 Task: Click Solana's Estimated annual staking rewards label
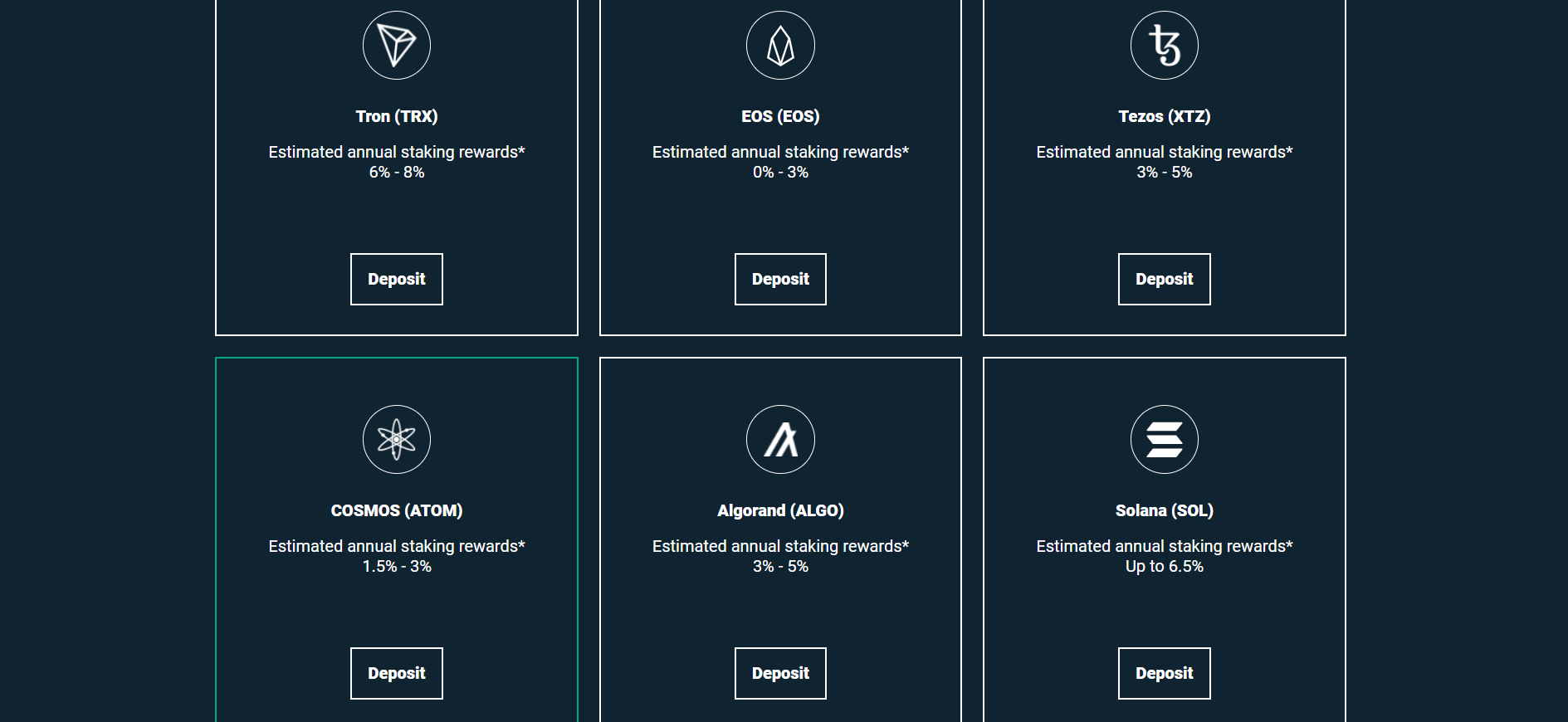(x=1165, y=546)
